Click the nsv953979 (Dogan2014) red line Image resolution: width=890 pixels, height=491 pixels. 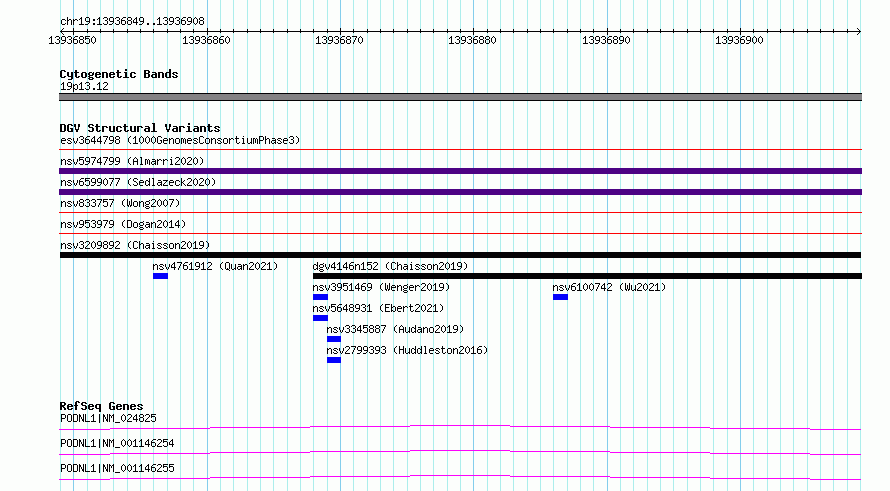[x=460, y=234]
